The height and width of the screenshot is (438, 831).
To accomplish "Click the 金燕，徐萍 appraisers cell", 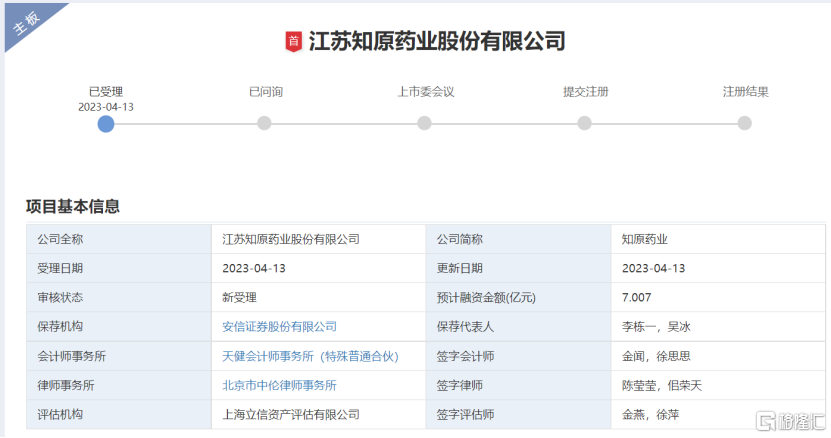I will point(650,415).
